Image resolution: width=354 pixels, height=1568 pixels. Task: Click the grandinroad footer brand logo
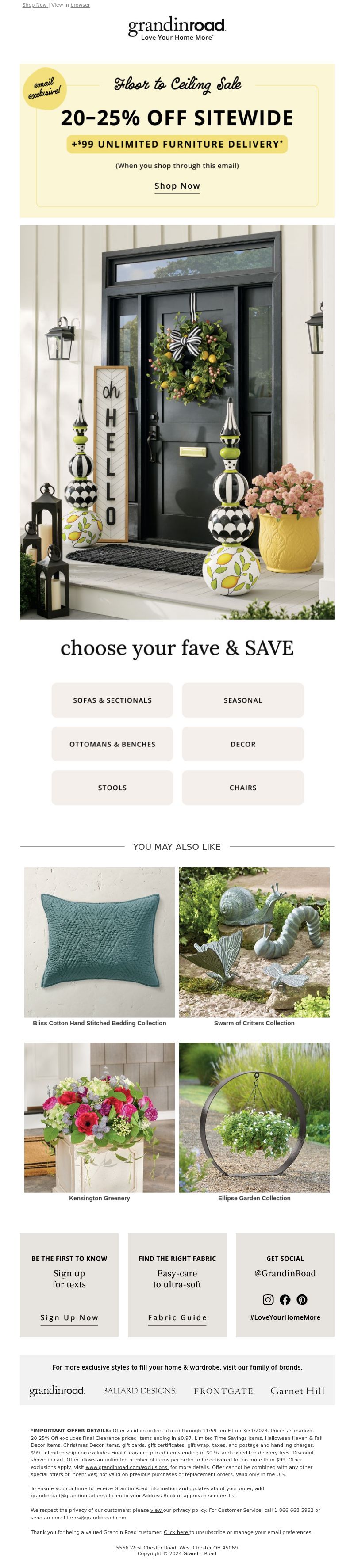57,1391
